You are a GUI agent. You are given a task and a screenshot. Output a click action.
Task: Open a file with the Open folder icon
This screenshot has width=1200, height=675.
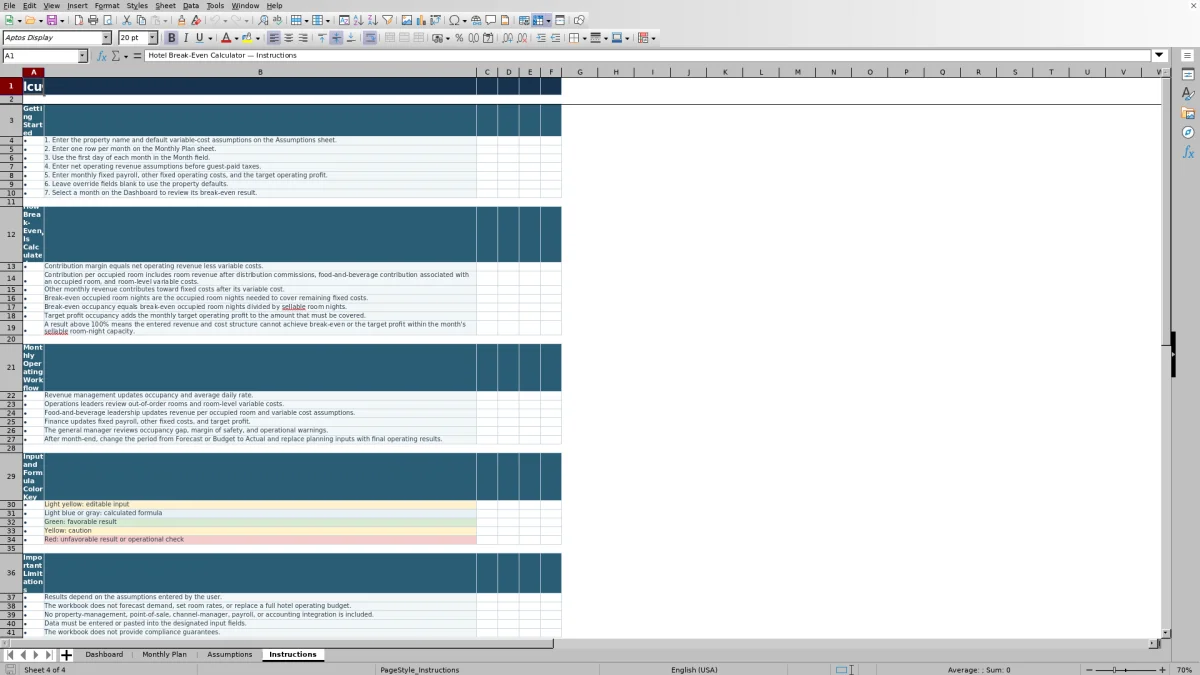pyautogui.click(x=30, y=20)
